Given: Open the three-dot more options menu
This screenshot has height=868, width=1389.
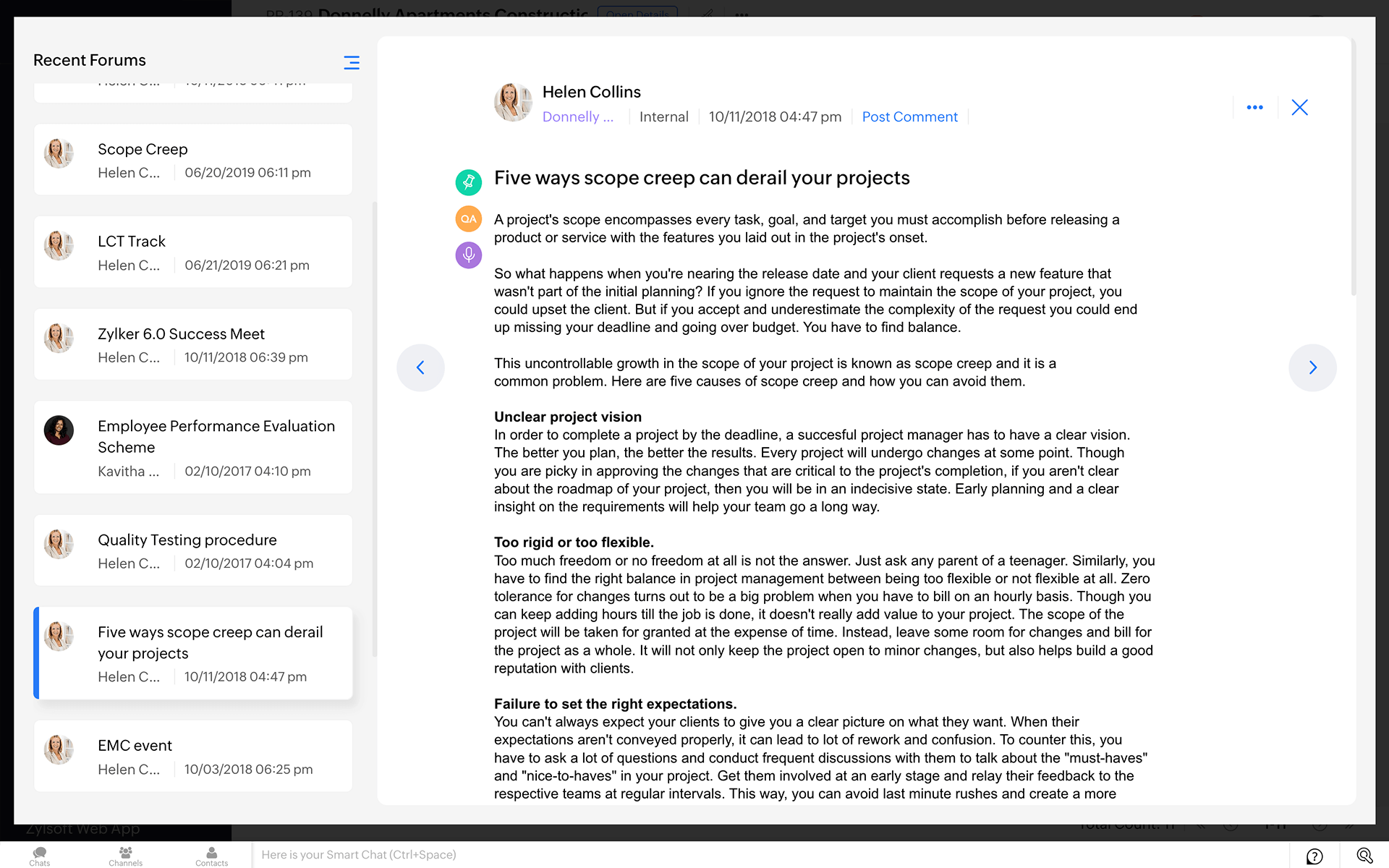Looking at the screenshot, I should tap(1254, 108).
